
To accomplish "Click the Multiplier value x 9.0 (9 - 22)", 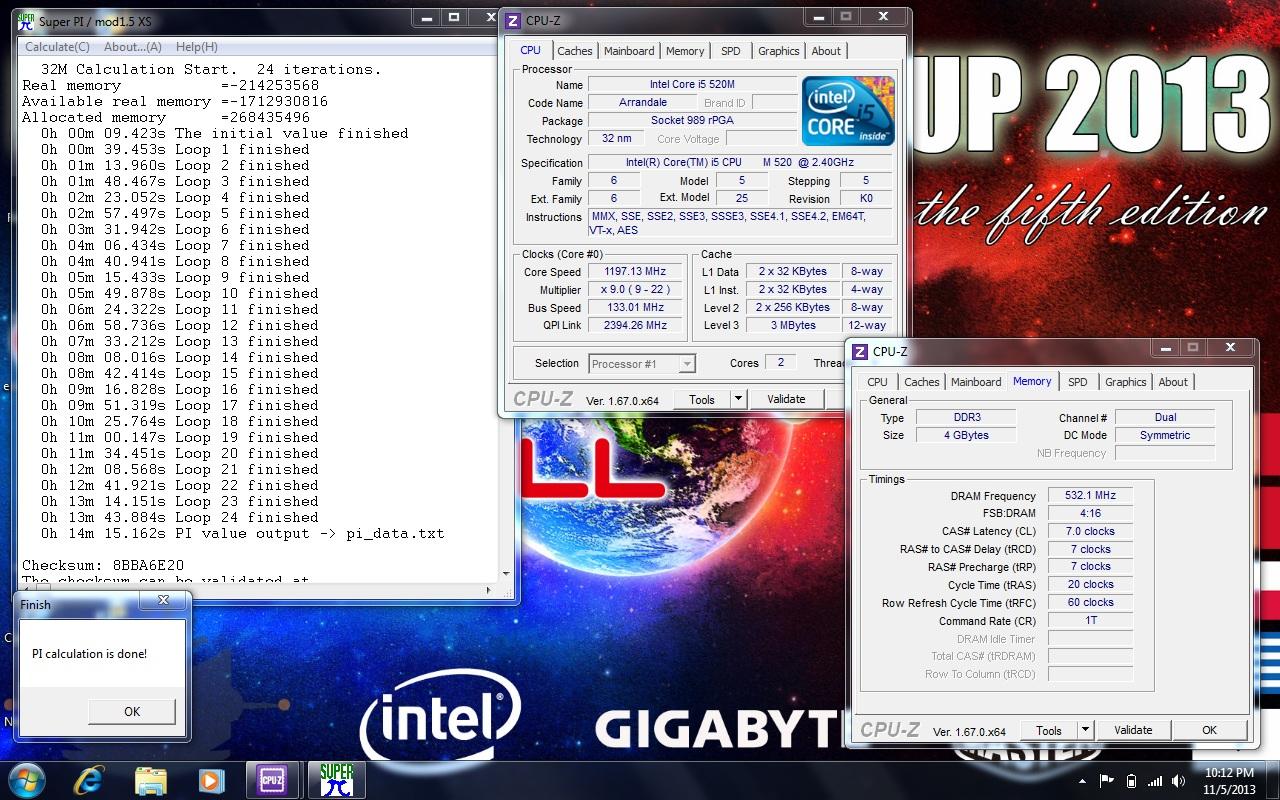I will coord(635,290).
